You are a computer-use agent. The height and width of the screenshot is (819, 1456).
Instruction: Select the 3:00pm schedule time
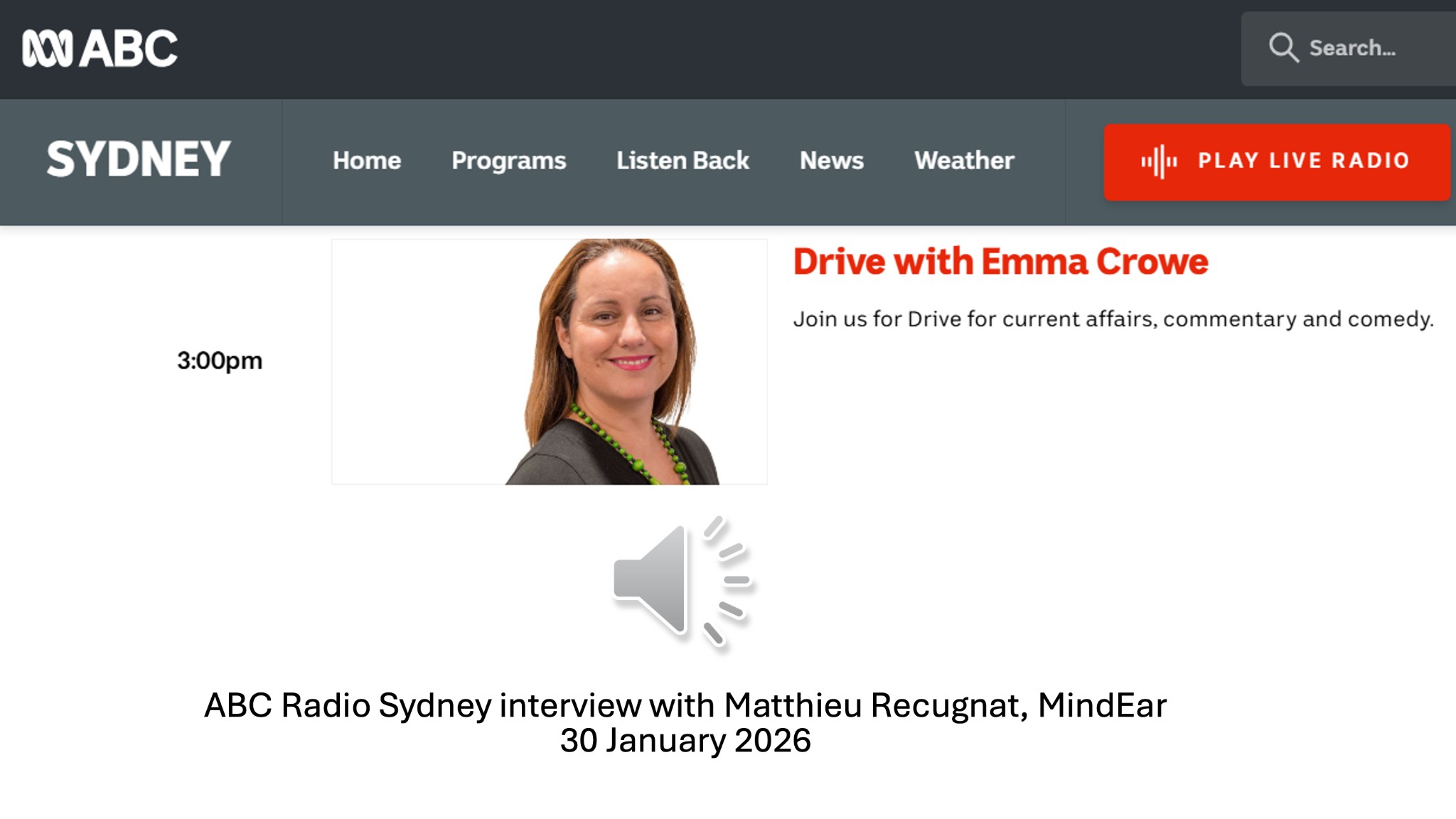[x=220, y=360]
